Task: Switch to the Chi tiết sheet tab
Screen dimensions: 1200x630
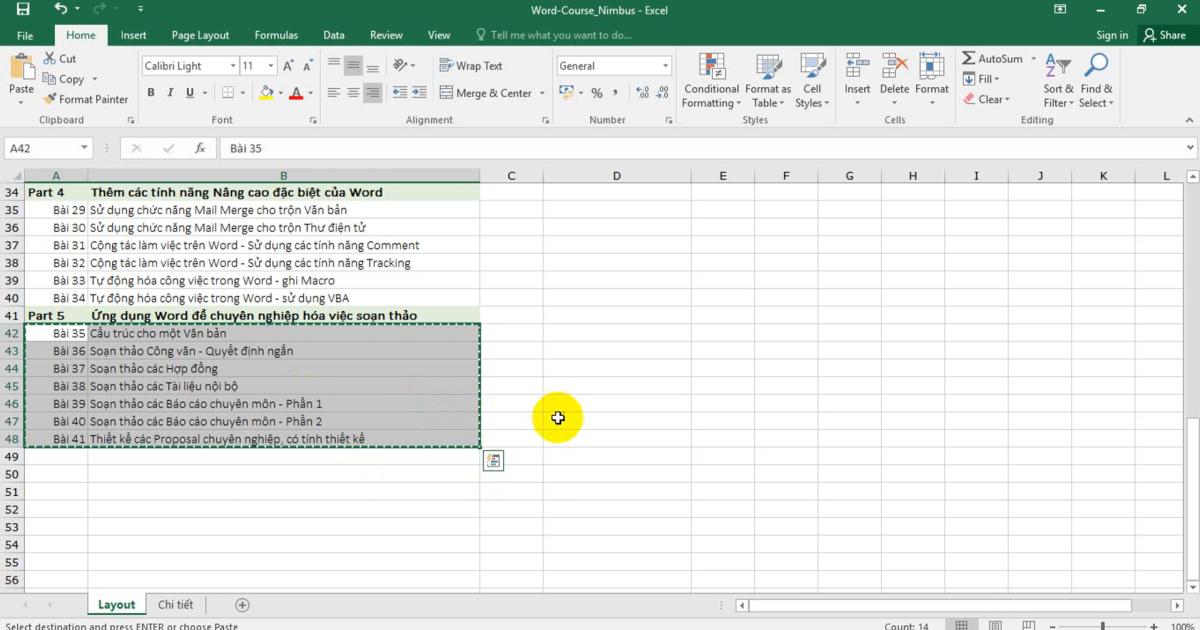Action: 175,604
